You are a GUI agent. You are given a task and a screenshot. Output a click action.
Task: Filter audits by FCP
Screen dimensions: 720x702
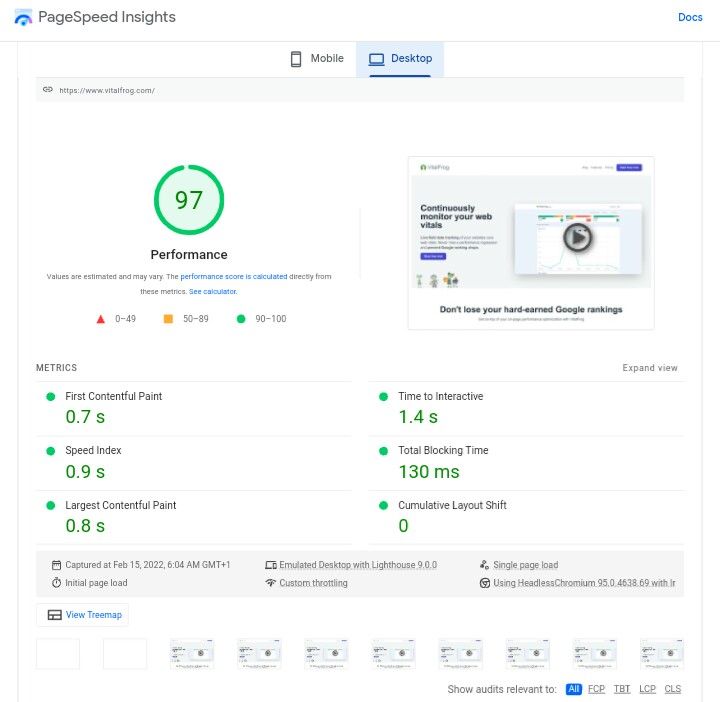coord(596,689)
